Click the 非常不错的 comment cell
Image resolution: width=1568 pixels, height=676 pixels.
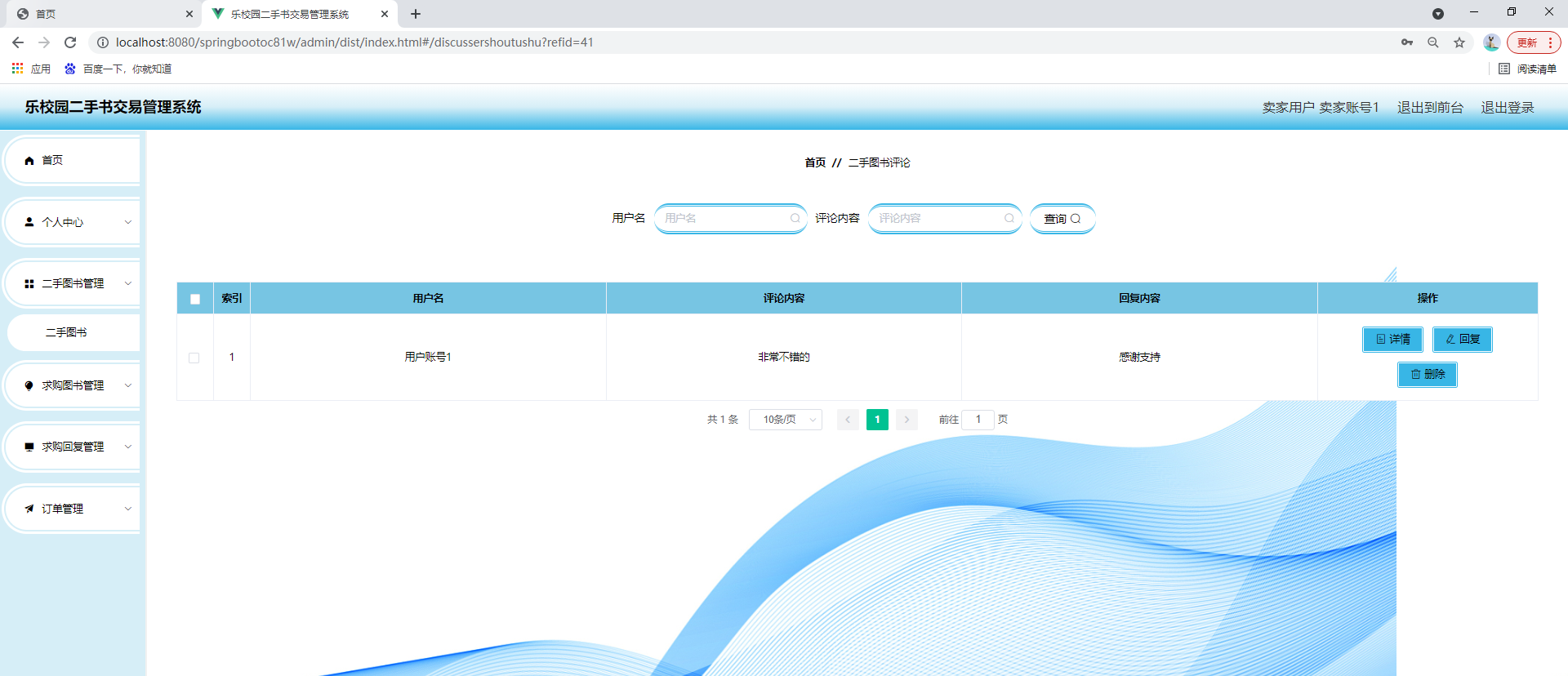point(784,357)
